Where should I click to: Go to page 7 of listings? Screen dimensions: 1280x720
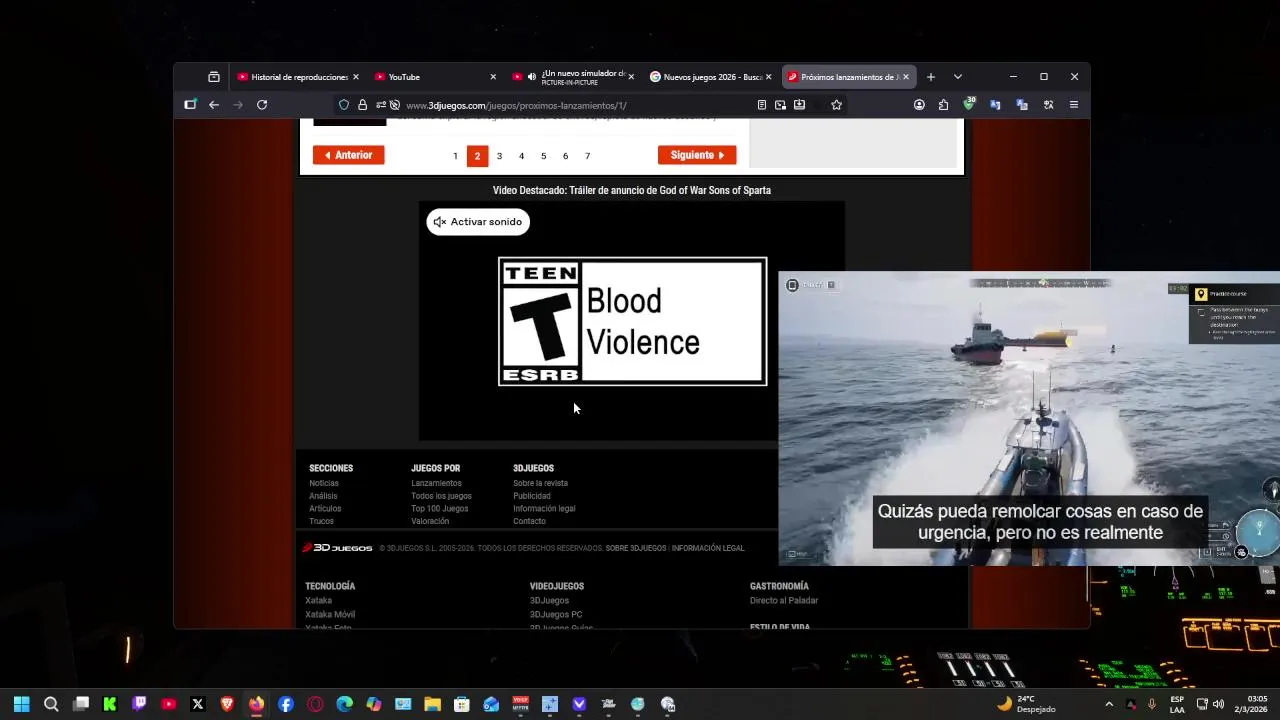pos(587,156)
